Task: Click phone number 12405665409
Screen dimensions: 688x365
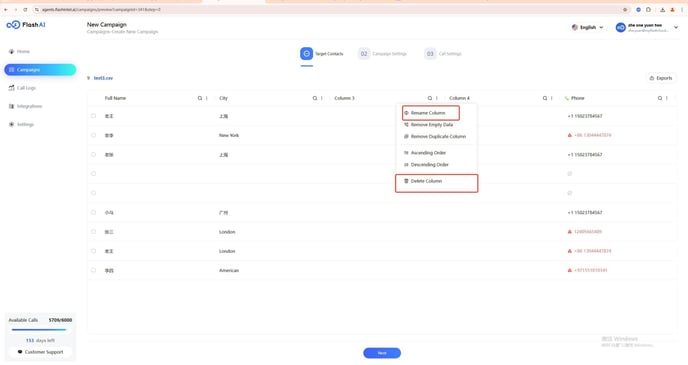Action: [x=588, y=232]
